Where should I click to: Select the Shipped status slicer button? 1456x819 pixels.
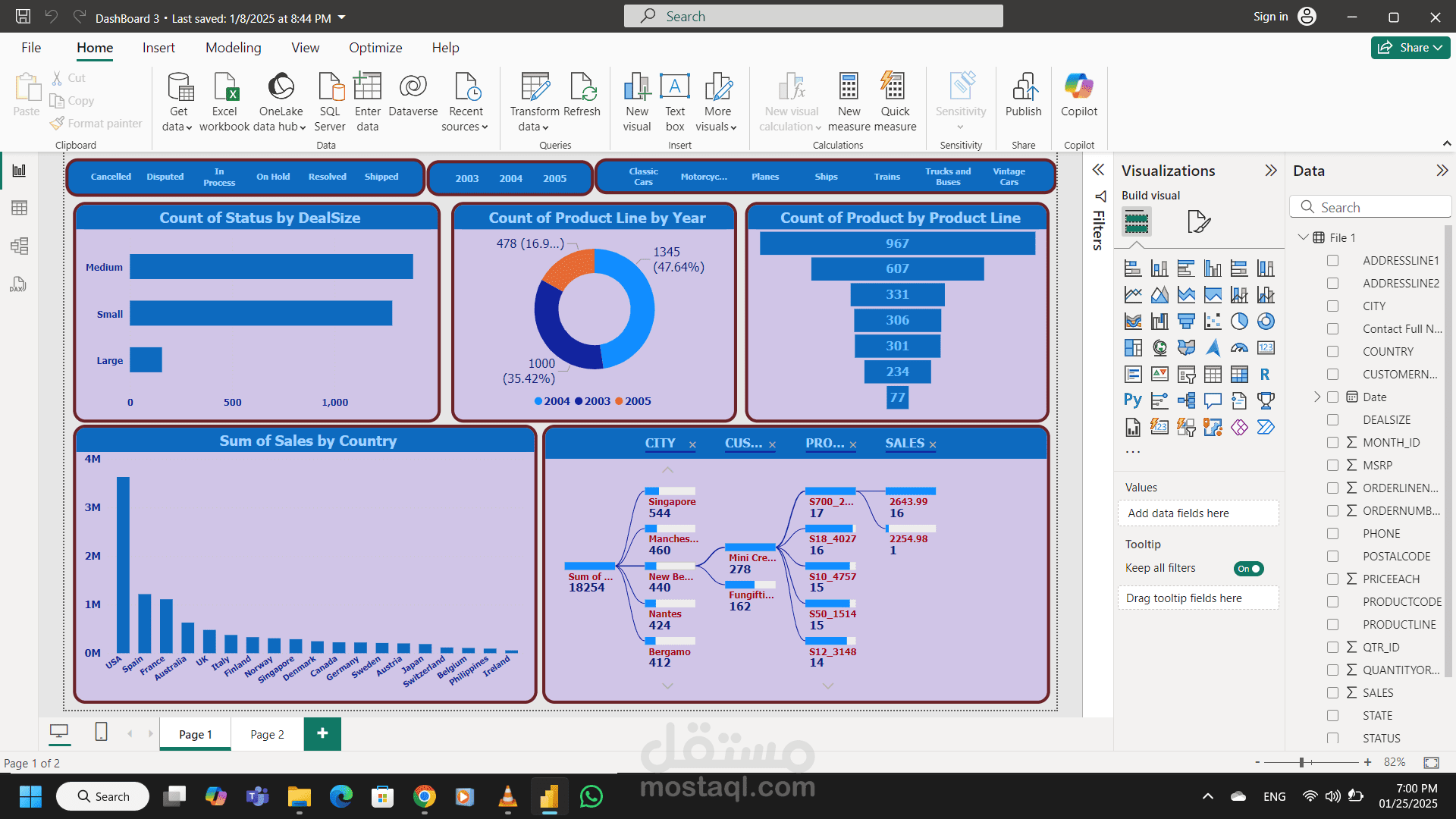tap(381, 177)
